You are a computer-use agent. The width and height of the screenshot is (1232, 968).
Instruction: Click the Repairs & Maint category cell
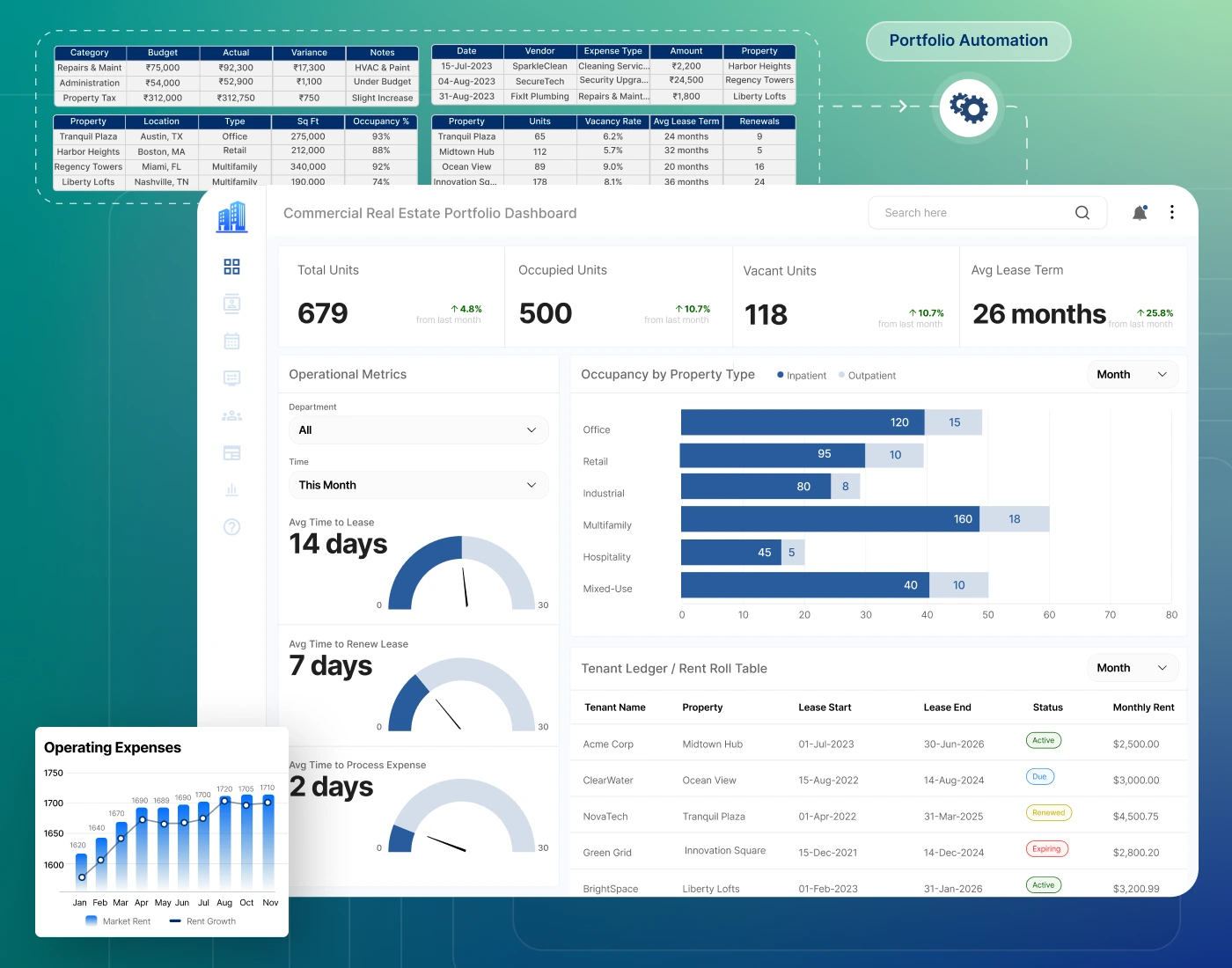click(90, 68)
